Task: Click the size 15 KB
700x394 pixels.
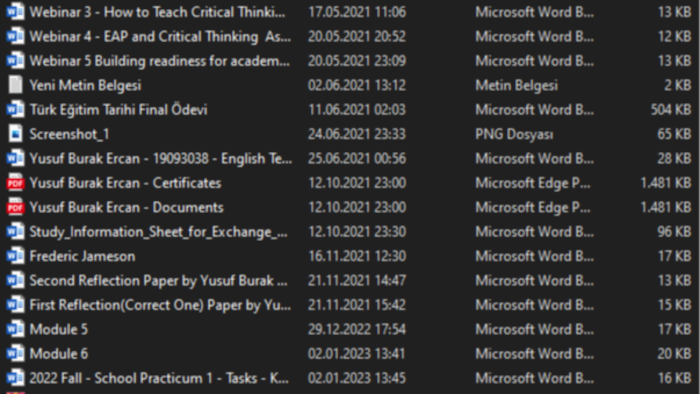Action: [675, 305]
